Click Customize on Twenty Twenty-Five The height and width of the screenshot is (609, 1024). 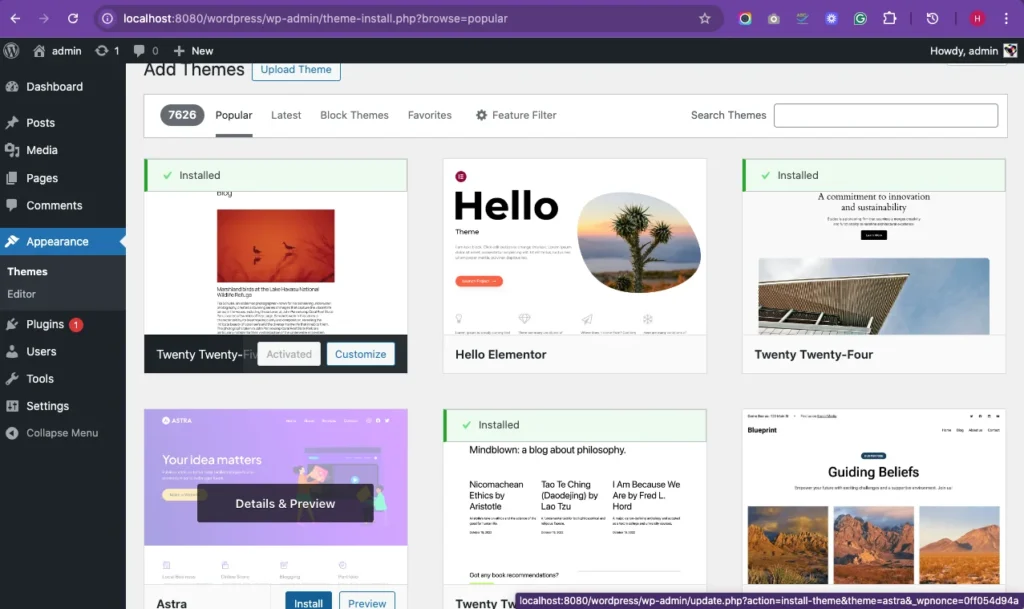click(360, 354)
